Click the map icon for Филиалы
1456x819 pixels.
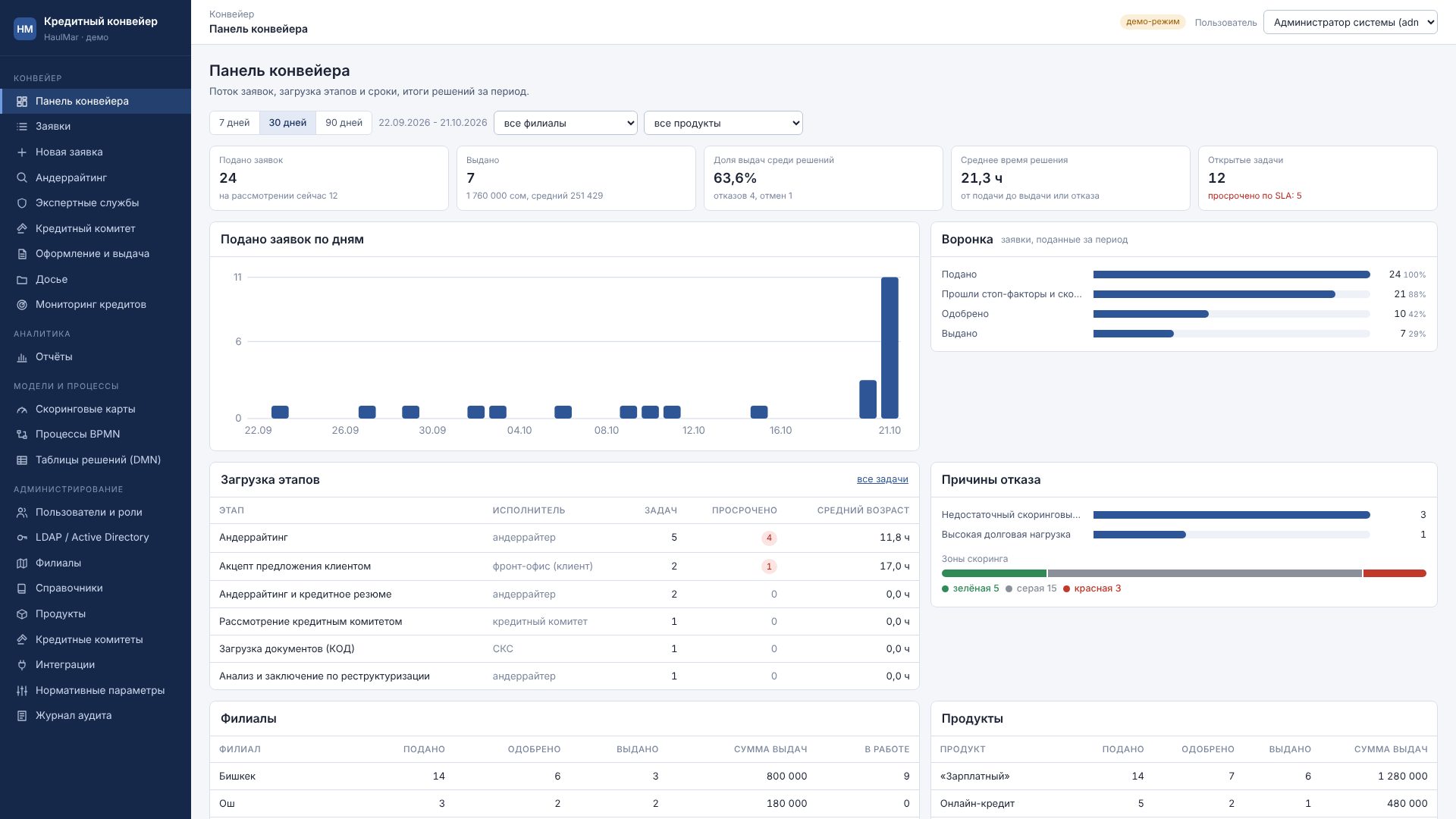[22, 563]
